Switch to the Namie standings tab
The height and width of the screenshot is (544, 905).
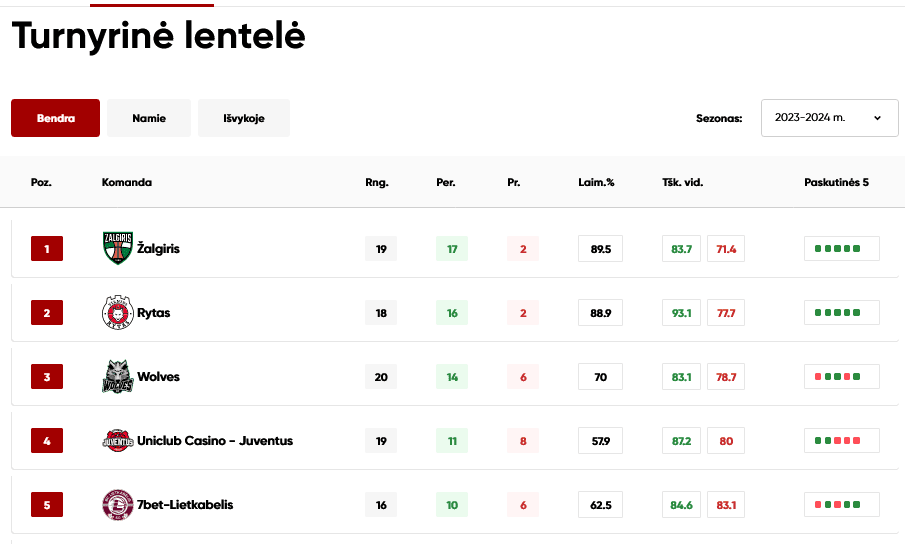click(149, 118)
